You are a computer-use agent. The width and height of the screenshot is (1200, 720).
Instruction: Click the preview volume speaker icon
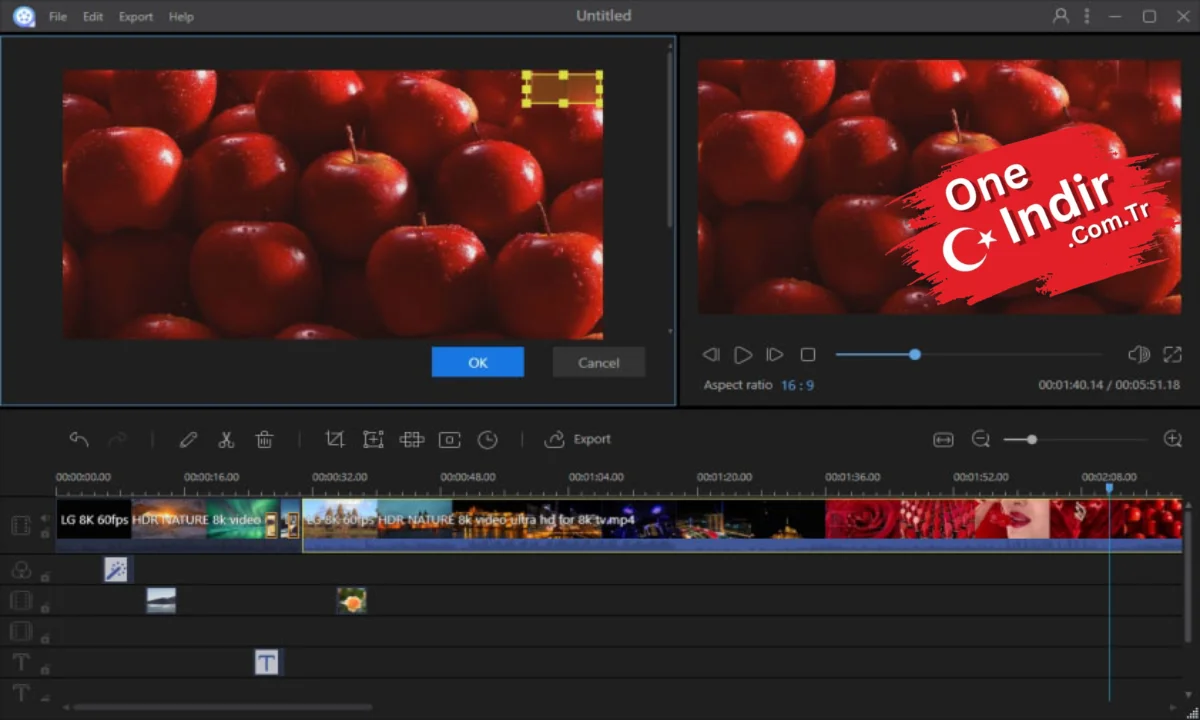(x=1139, y=355)
